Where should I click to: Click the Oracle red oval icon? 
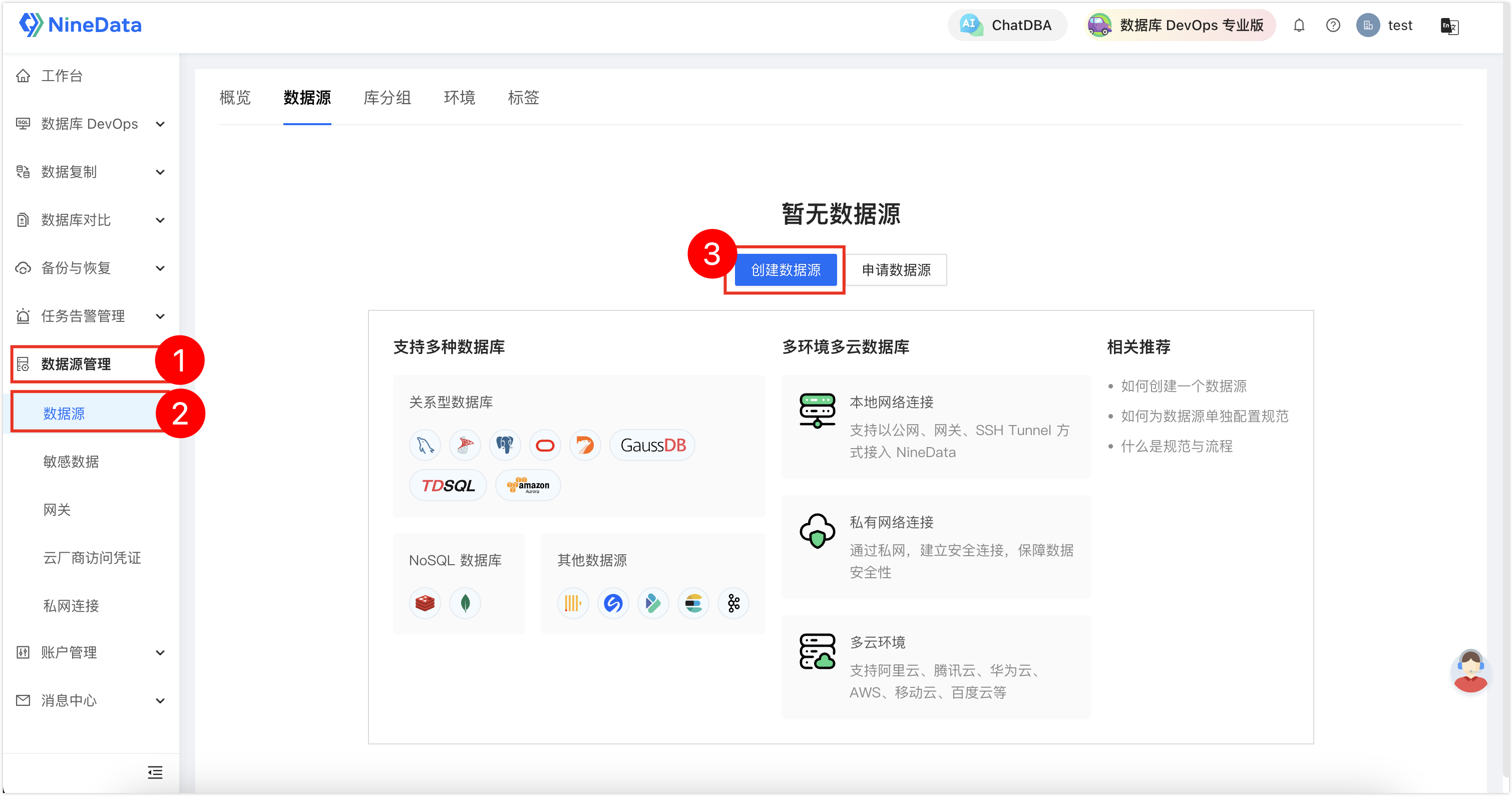click(545, 446)
